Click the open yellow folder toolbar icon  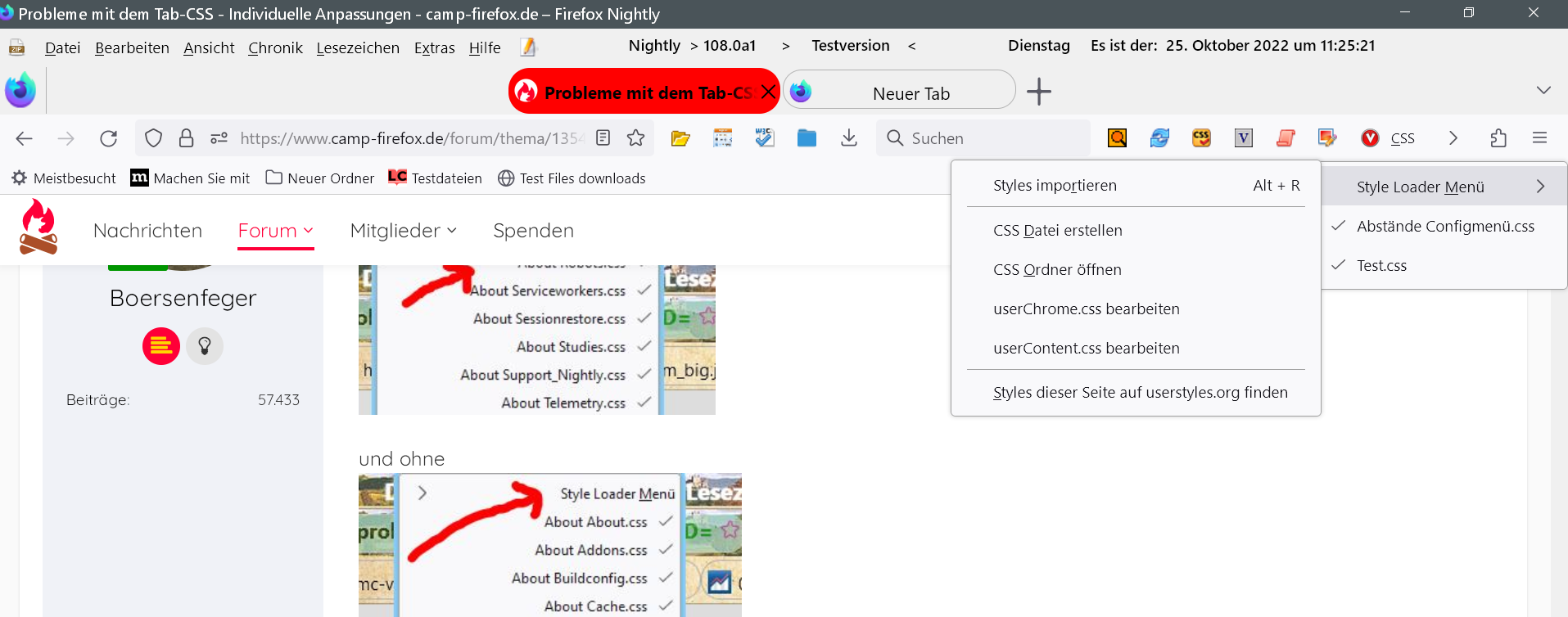coord(680,138)
